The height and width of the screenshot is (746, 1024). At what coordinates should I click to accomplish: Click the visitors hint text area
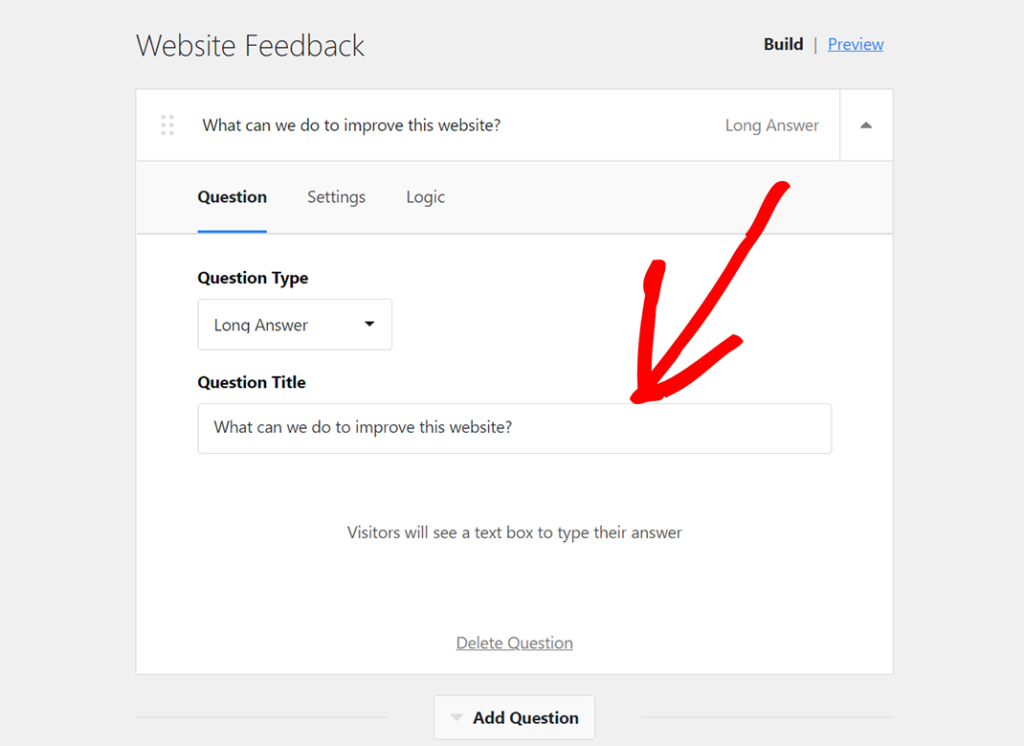click(x=514, y=532)
